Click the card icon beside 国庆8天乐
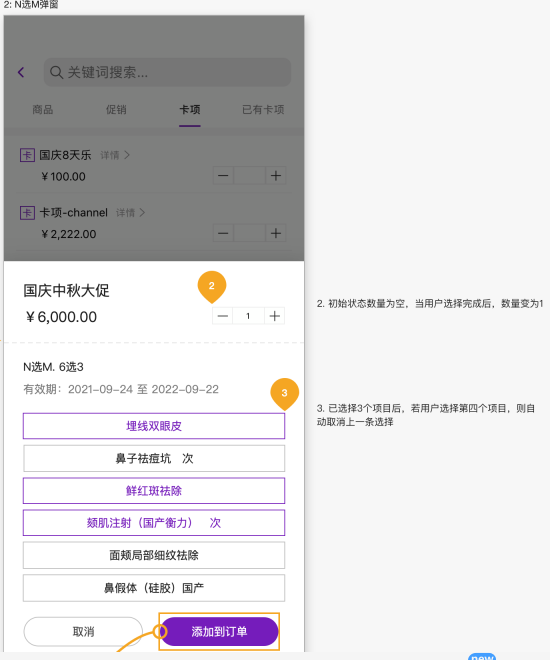Screen dimensions: 550x660 27,155
